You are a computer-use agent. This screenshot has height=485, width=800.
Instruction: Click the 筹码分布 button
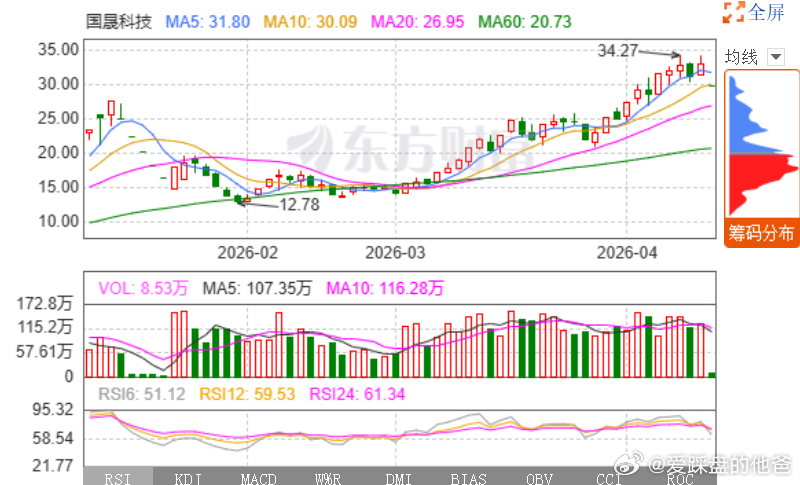761,234
